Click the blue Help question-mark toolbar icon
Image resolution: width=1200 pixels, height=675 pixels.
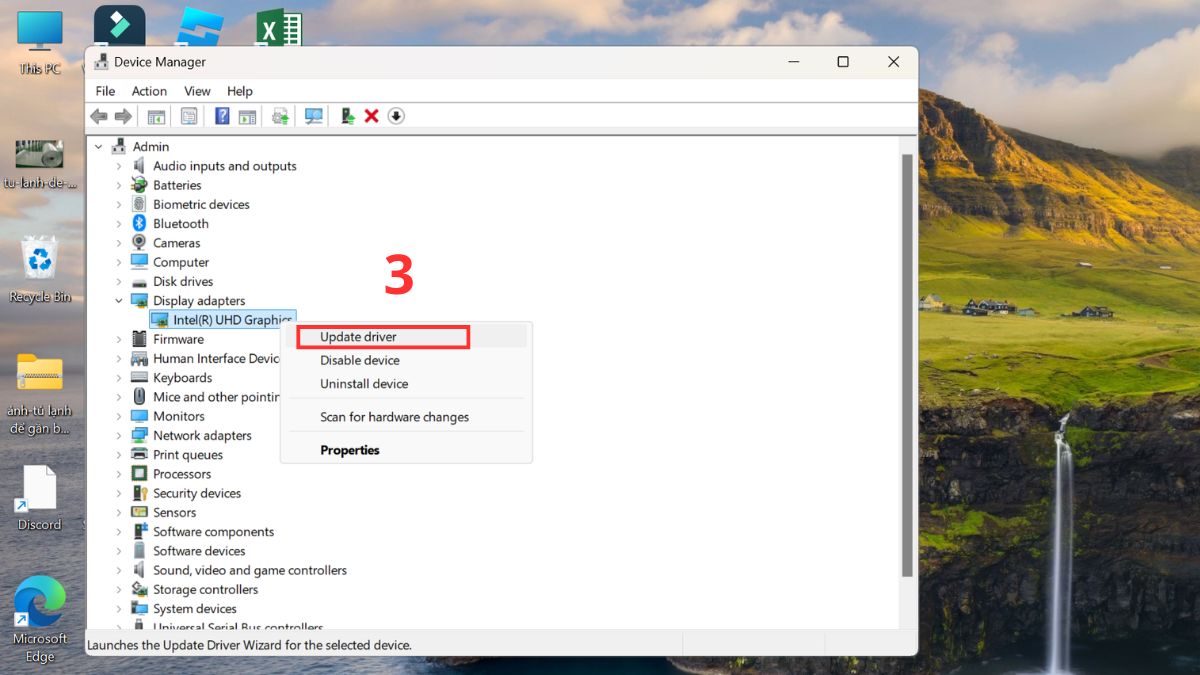click(x=223, y=116)
